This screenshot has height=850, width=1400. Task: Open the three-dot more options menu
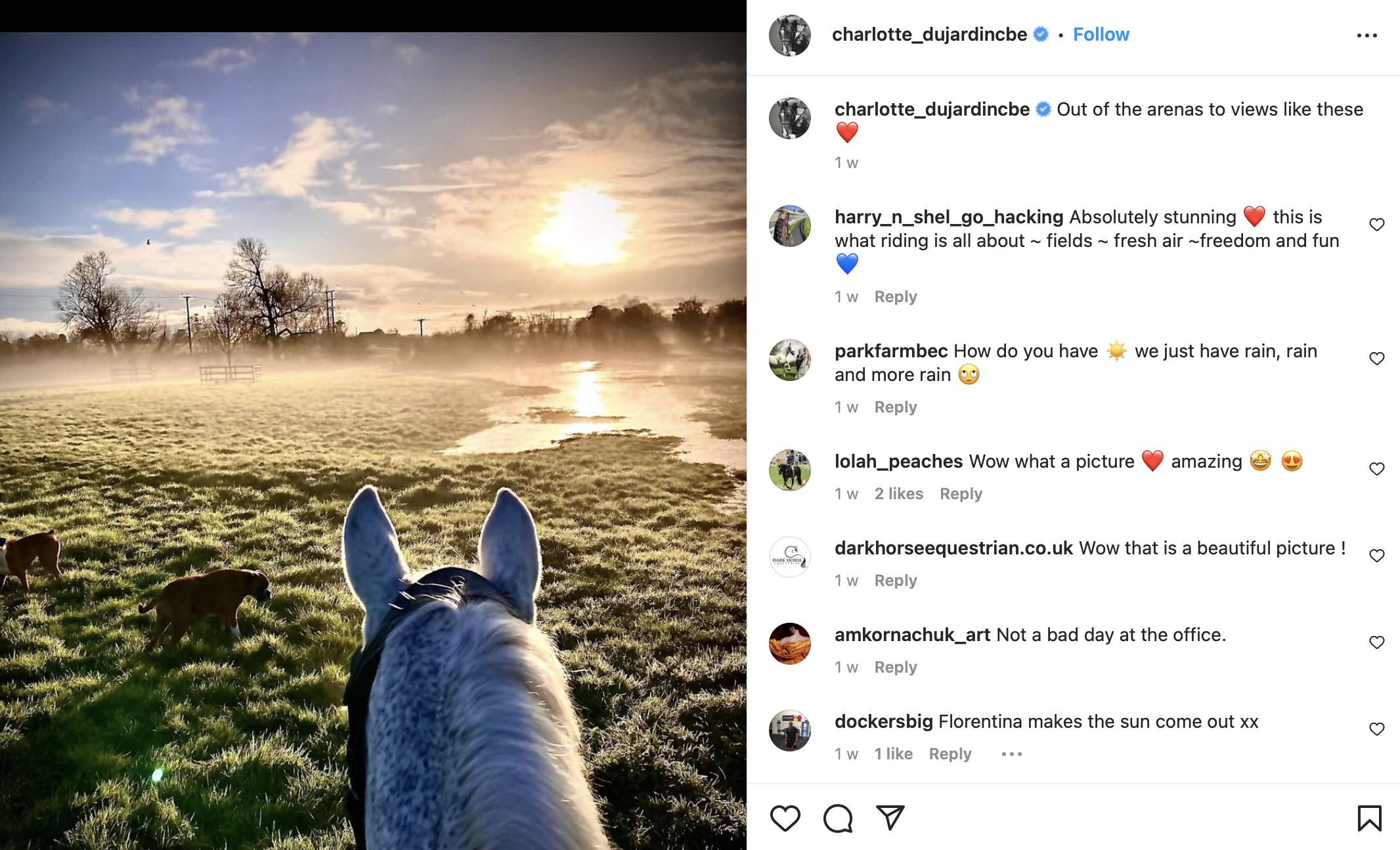pyautogui.click(x=1367, y=35)
